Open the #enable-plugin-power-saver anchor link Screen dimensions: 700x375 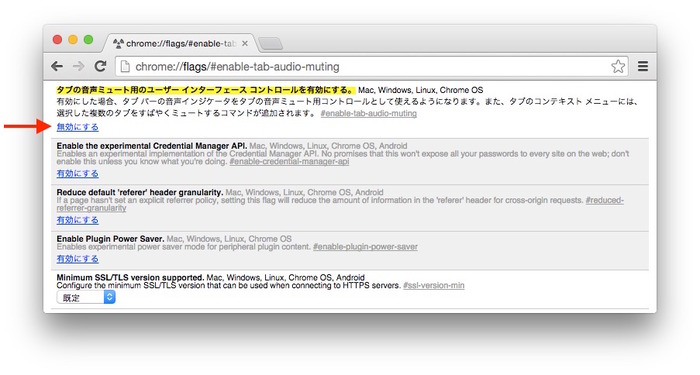point(365,246)
